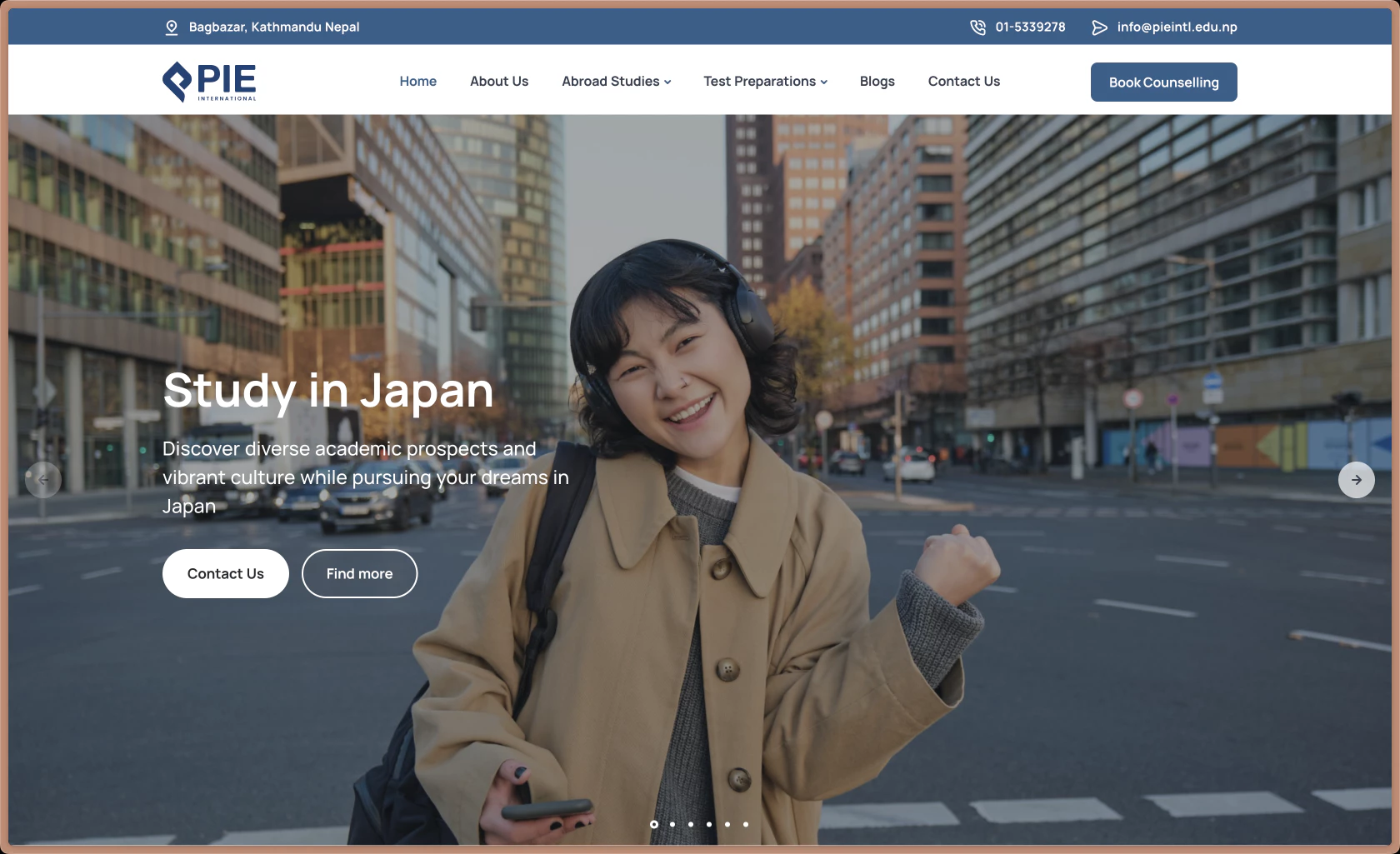Click the mail icon beside info@pieintl.edu.np

coord(1099,27)
